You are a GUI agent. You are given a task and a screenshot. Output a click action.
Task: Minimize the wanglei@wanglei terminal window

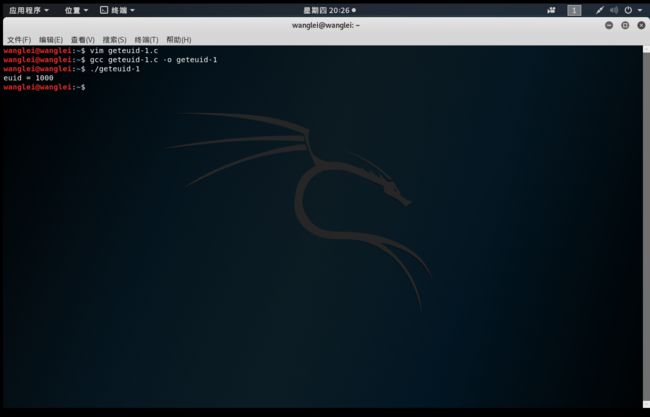tap(609, 26)
